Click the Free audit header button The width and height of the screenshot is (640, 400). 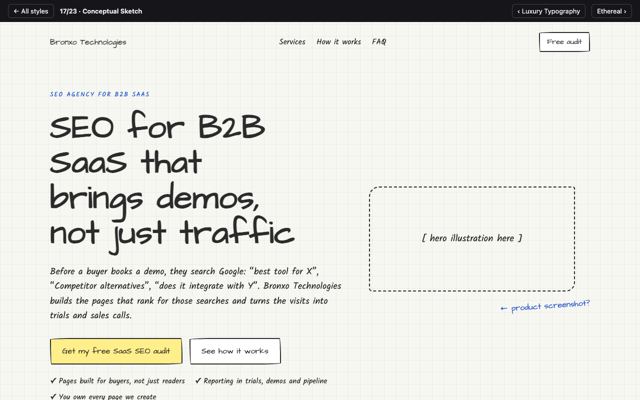[564, 42]
